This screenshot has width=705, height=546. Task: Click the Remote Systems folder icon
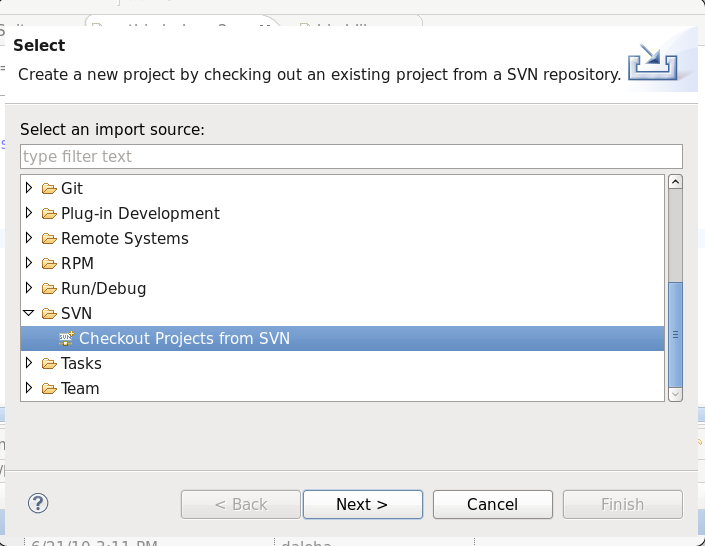point(49,239)
